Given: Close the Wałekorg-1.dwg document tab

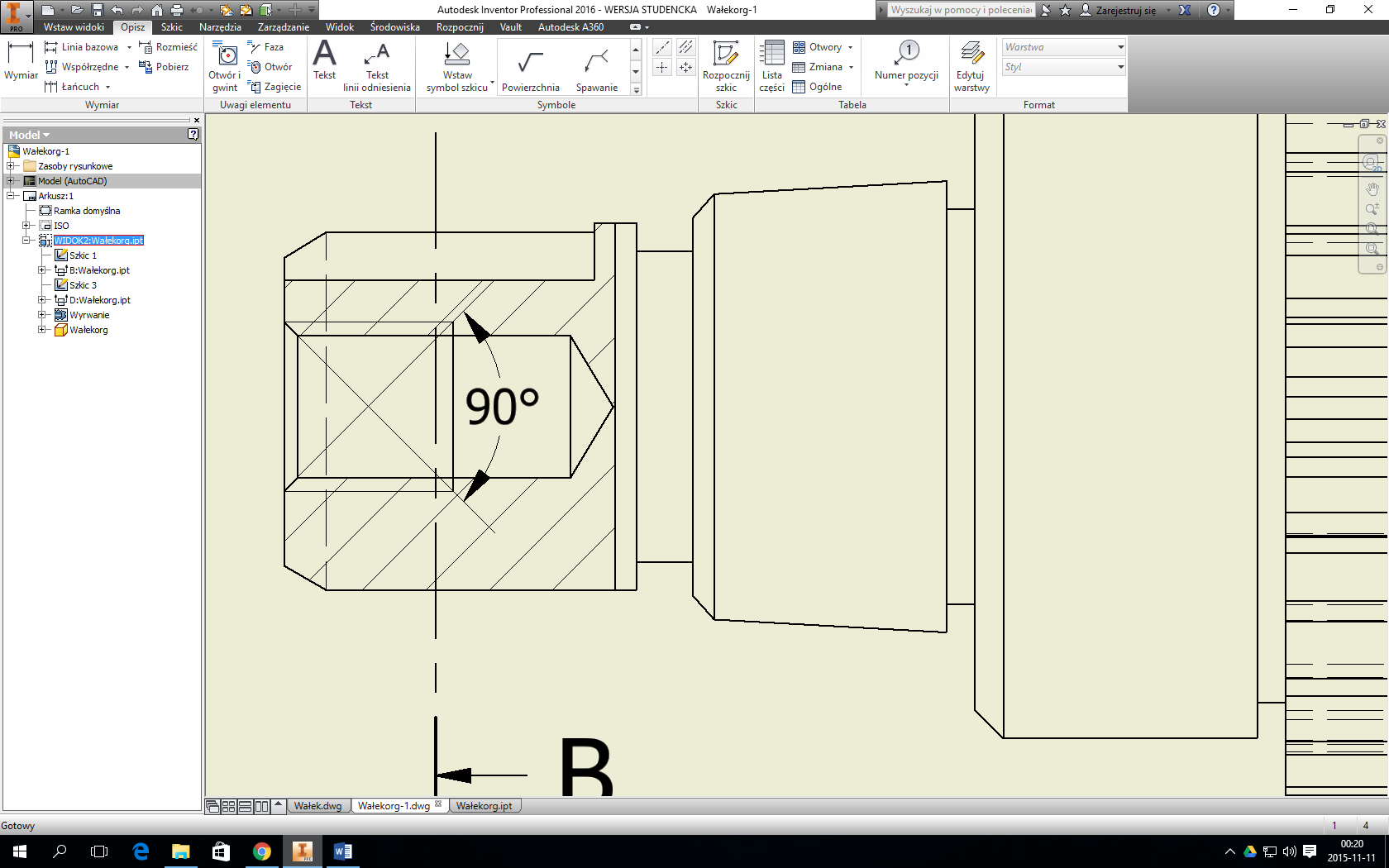Looking at the screenshot, I should (438, 804).
